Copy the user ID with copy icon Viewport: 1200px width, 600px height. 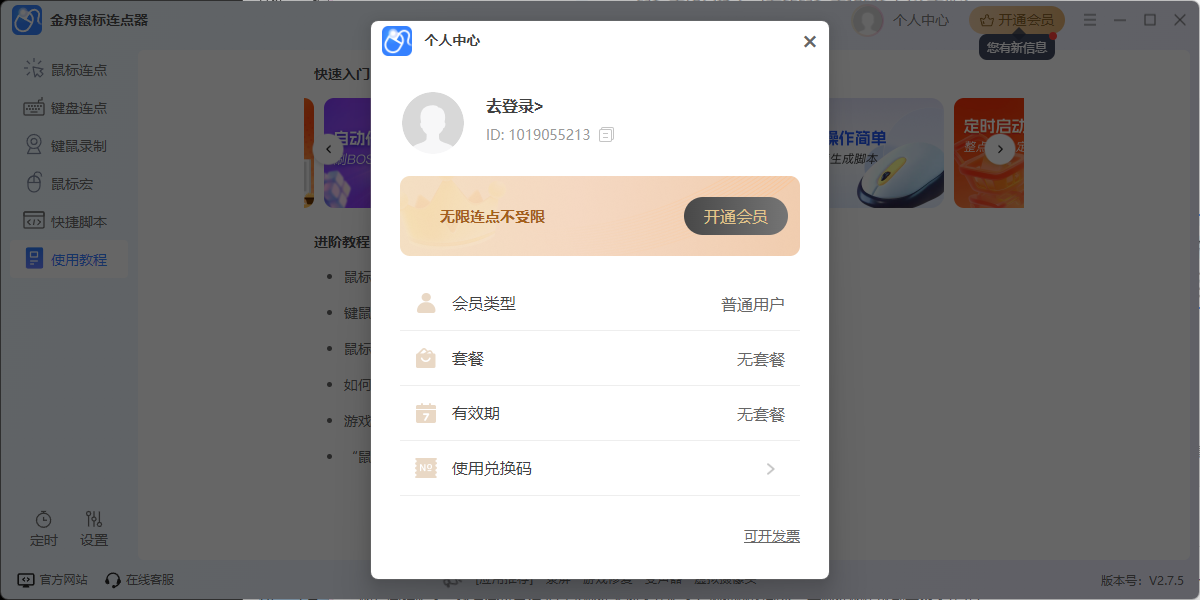point(606,134)
